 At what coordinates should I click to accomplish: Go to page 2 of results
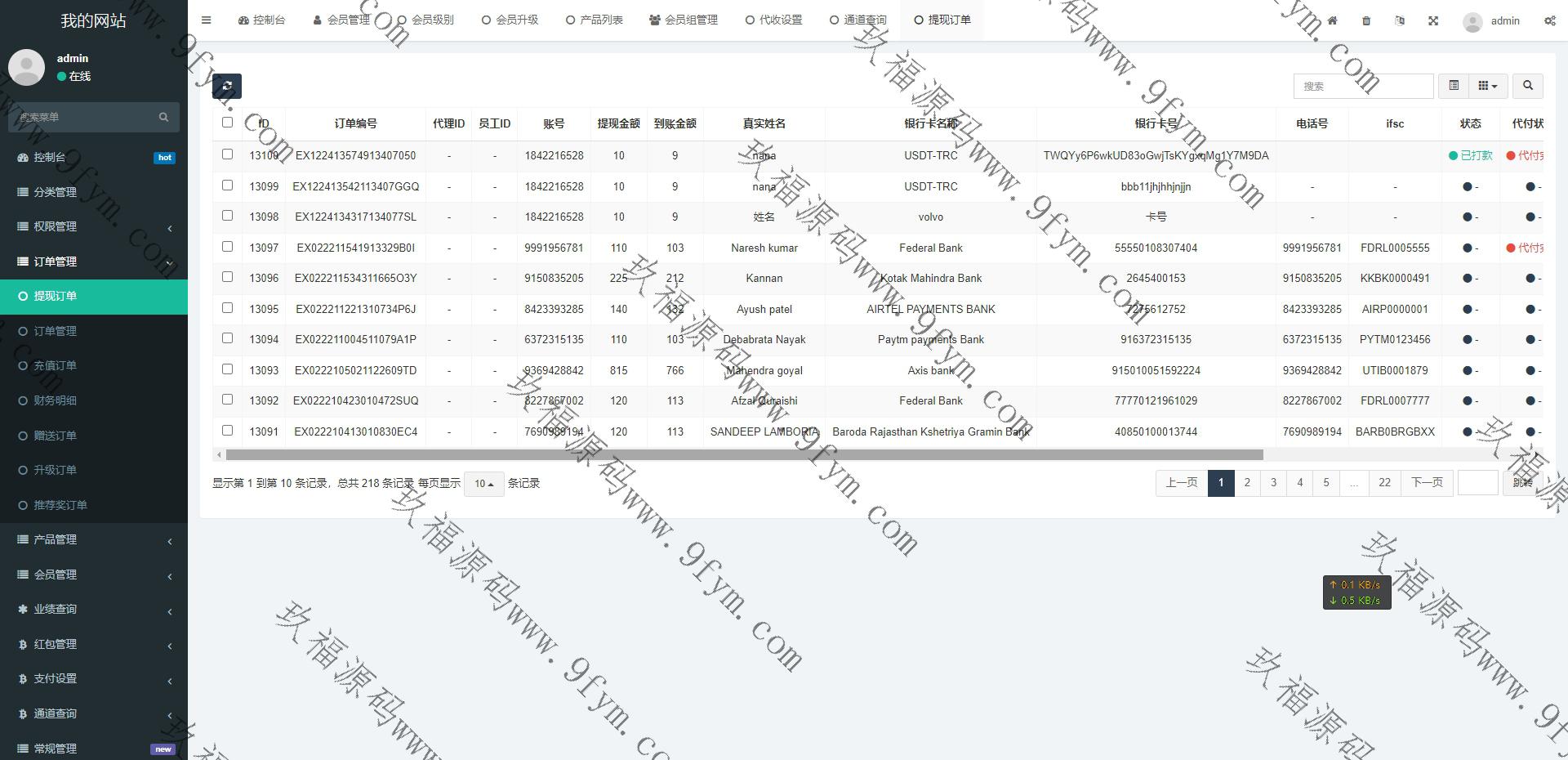click(x=1247, y=483)
